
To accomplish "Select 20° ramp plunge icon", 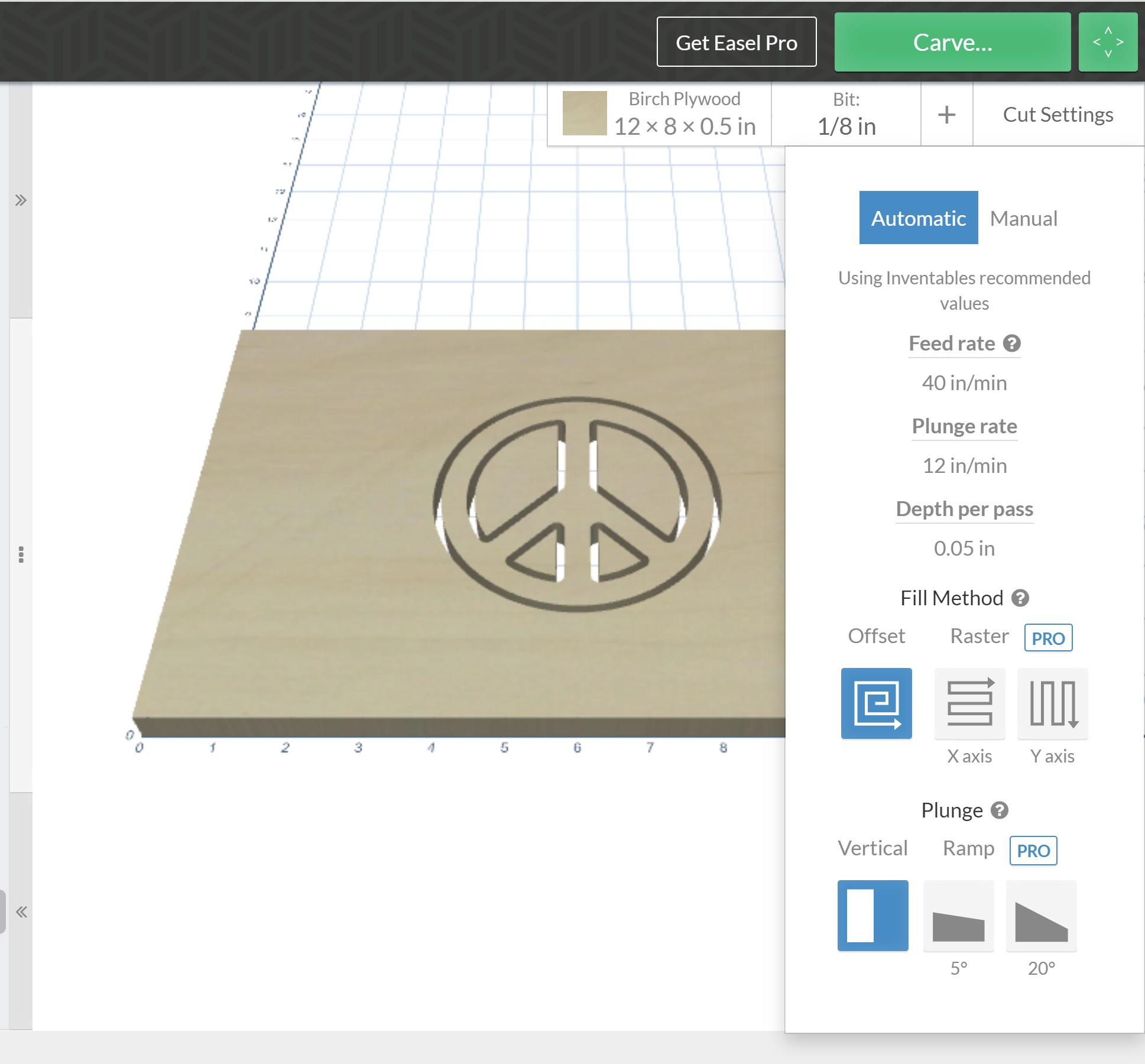I will (x=1041, y=915).
